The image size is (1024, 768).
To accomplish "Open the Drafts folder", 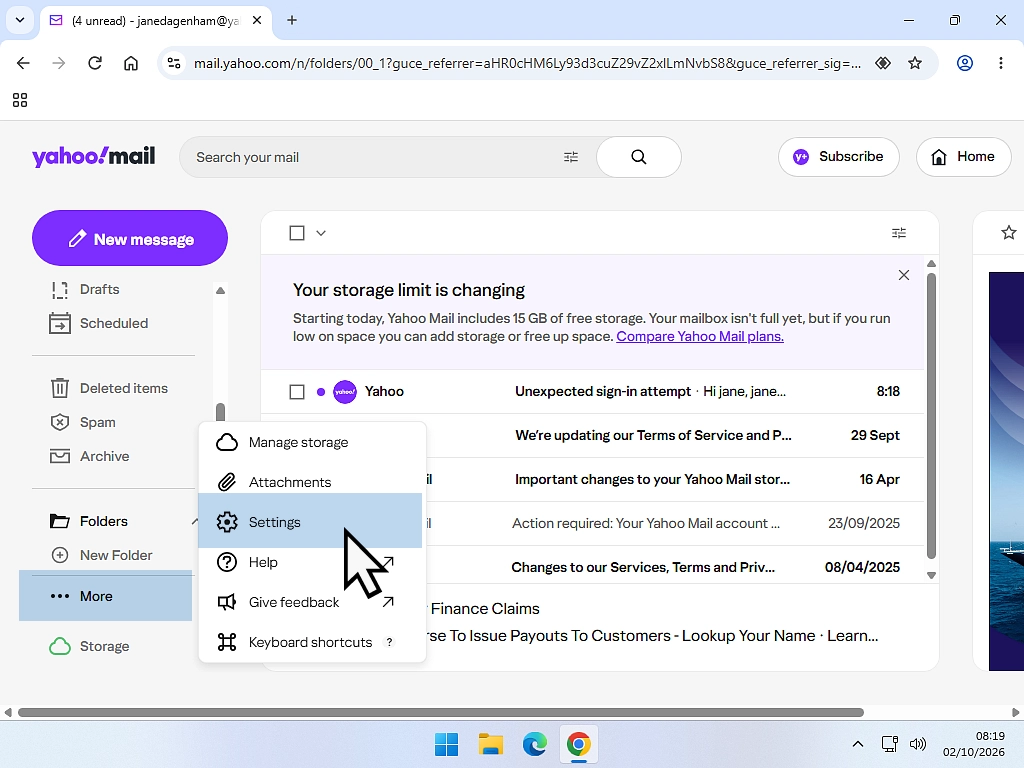I will click(99, 289).
